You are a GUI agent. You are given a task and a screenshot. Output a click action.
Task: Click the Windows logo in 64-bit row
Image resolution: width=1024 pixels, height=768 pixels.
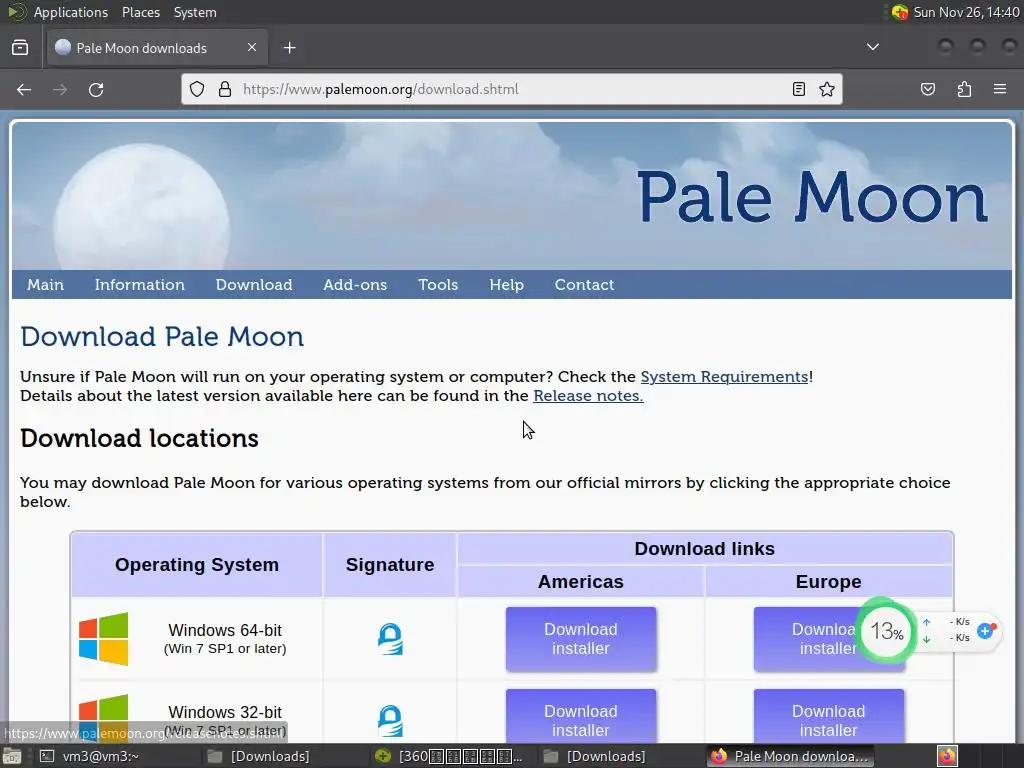[103, 639]
